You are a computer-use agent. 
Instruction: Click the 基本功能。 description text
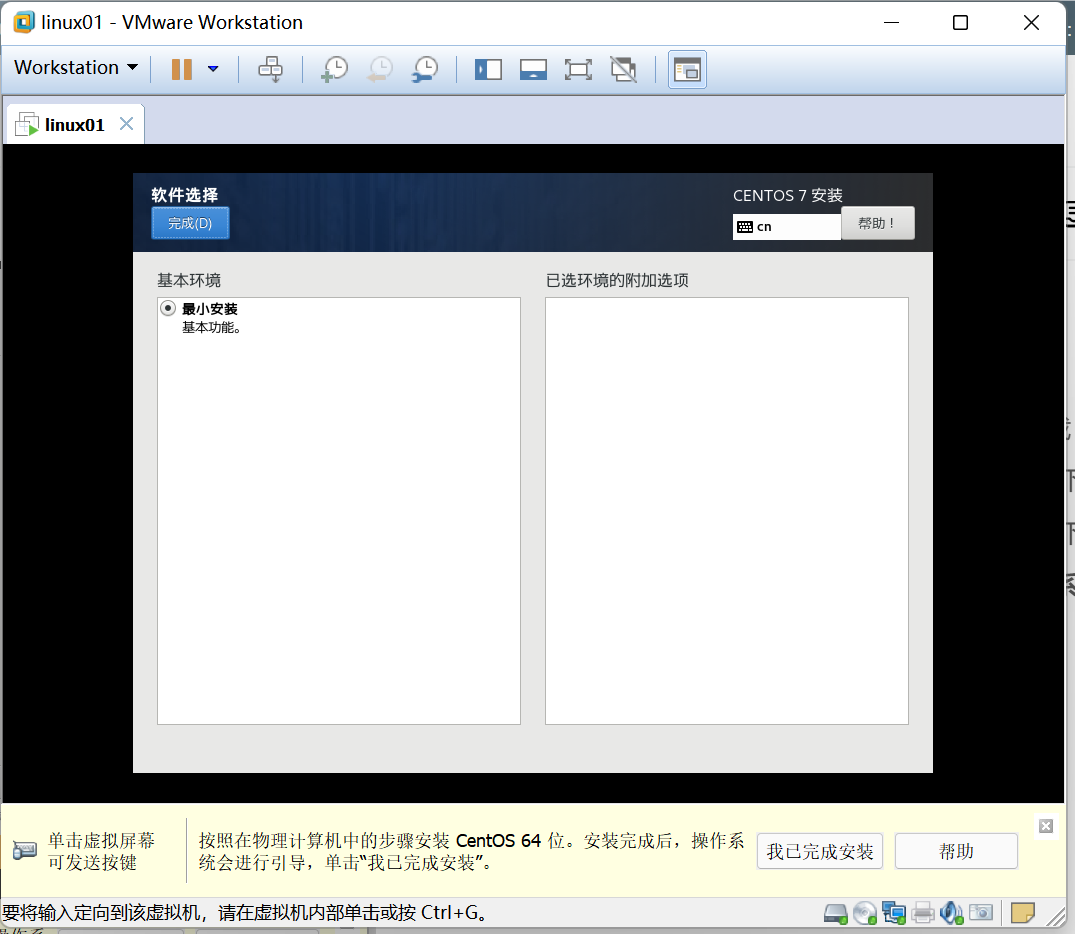211,328
